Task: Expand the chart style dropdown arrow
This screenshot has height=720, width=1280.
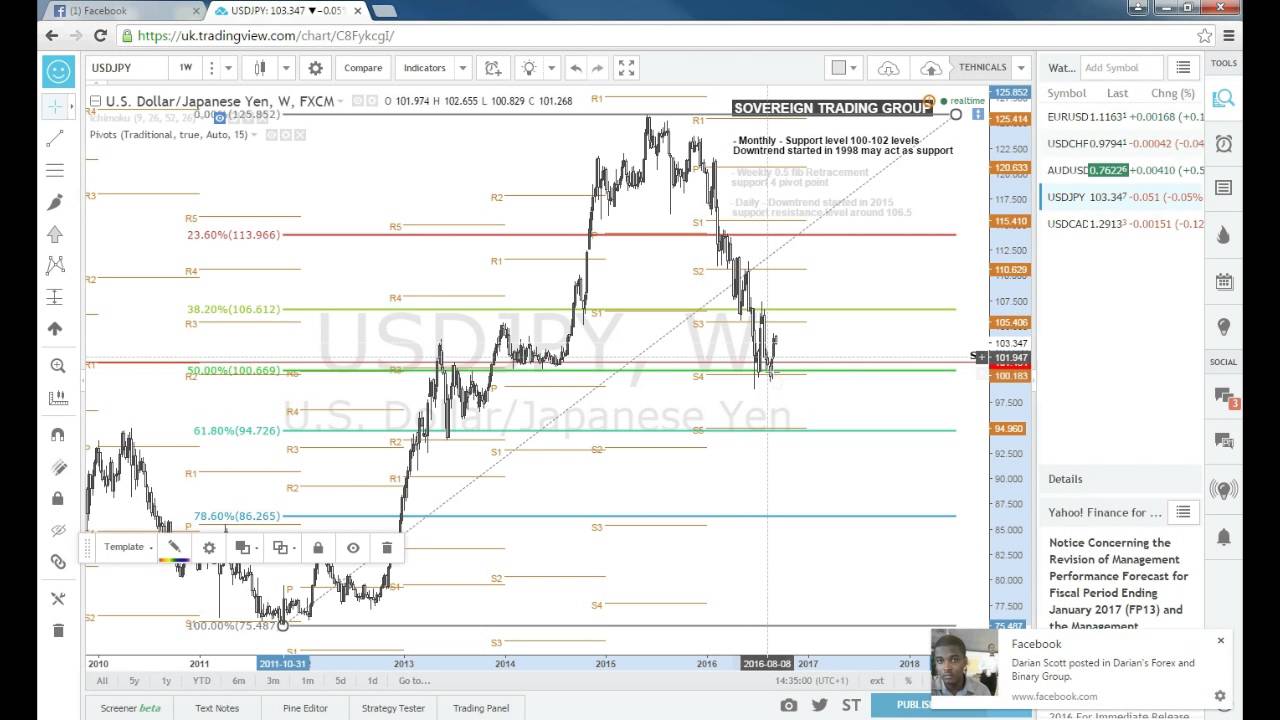Action: pos(286,68)
